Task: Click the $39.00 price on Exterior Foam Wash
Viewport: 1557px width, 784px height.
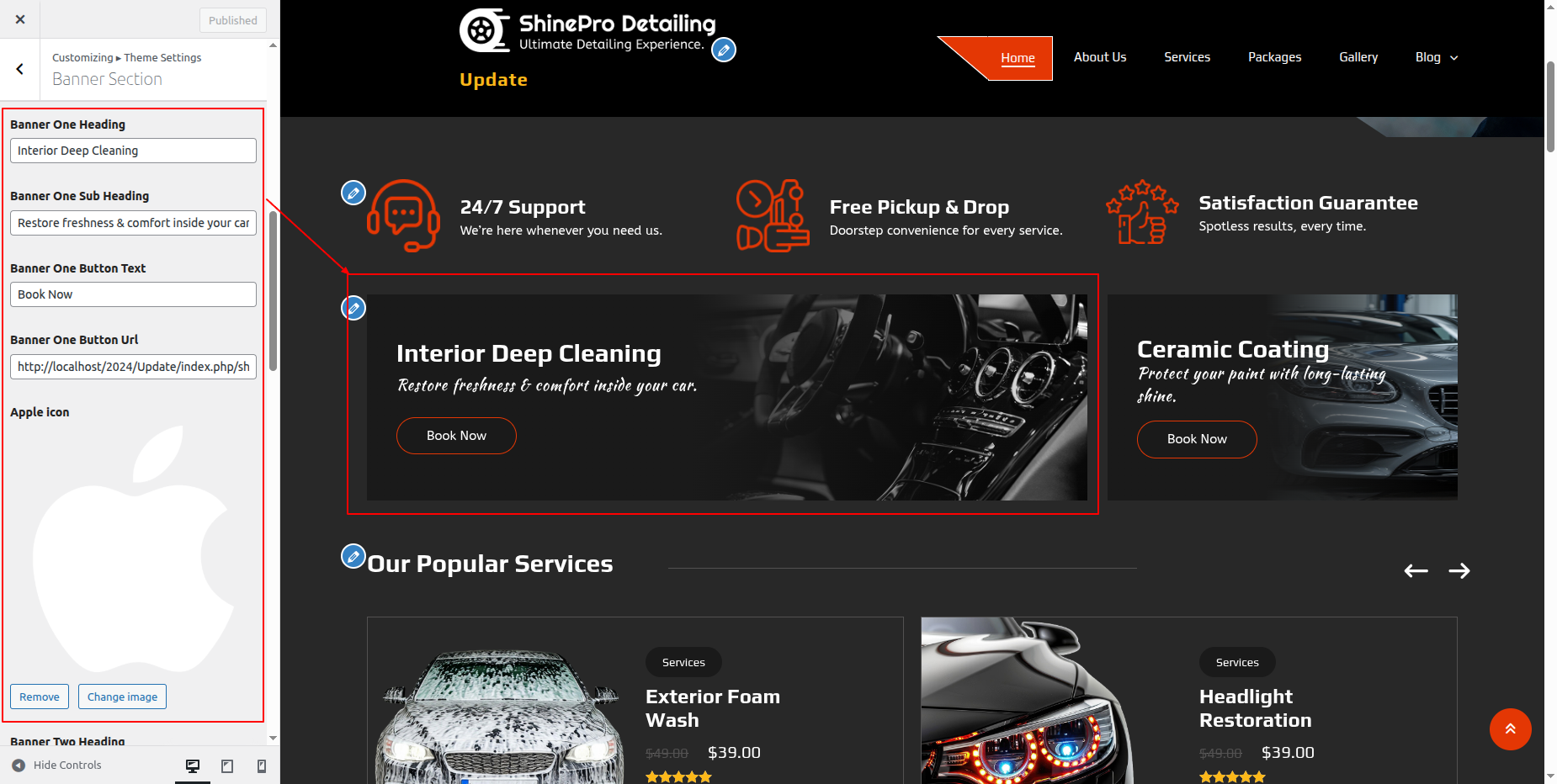Action: (x=734, y=753)
